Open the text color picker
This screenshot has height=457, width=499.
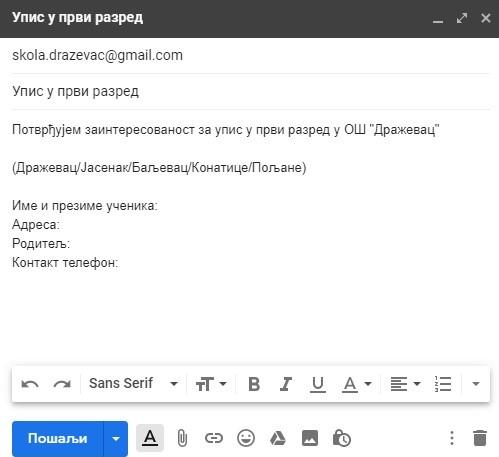point(357,384)
